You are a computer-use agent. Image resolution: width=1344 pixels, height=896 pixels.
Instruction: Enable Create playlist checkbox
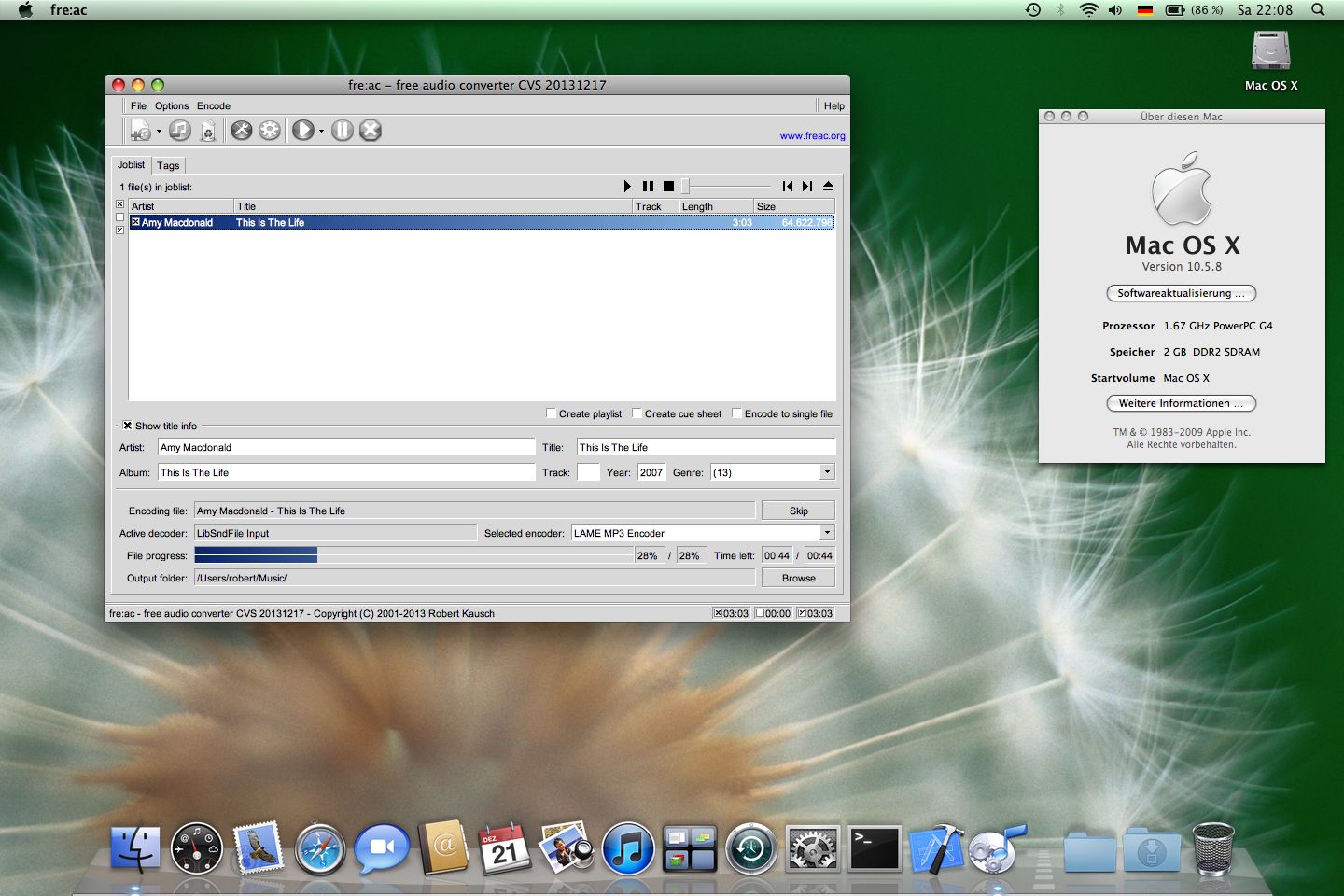tap(551, 413)
